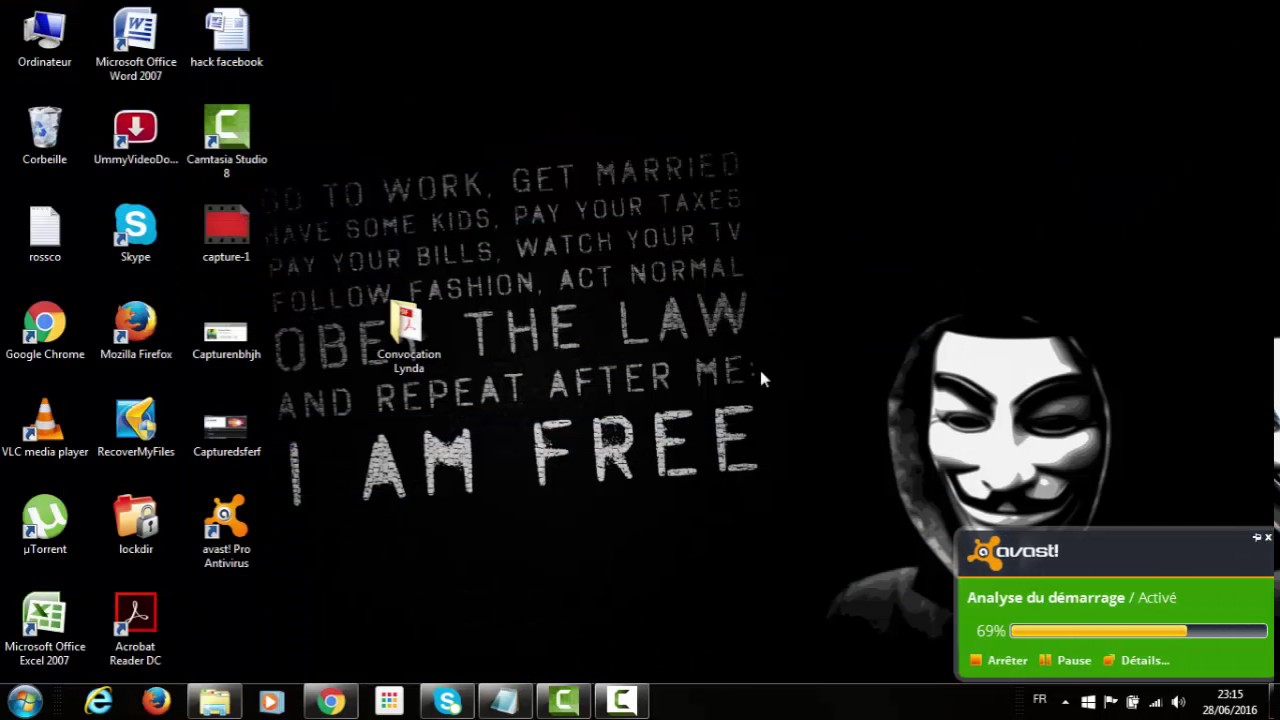This screenshot has width=1280, height=720.
Task: Select the Google Chrome desktop shortcut
Action: coord(45,331)
